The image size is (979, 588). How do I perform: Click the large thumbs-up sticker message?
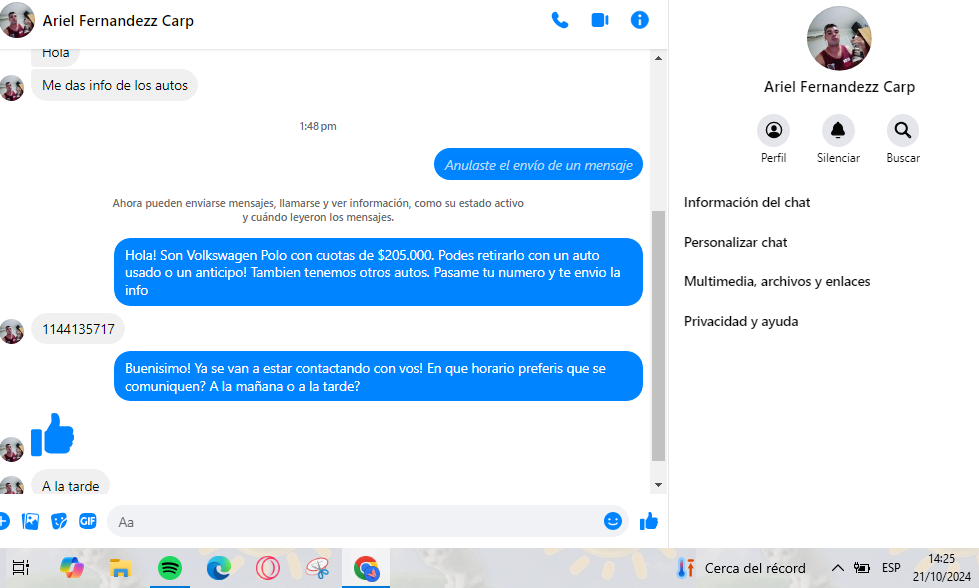pyautogui.click(x=52, y=434)
